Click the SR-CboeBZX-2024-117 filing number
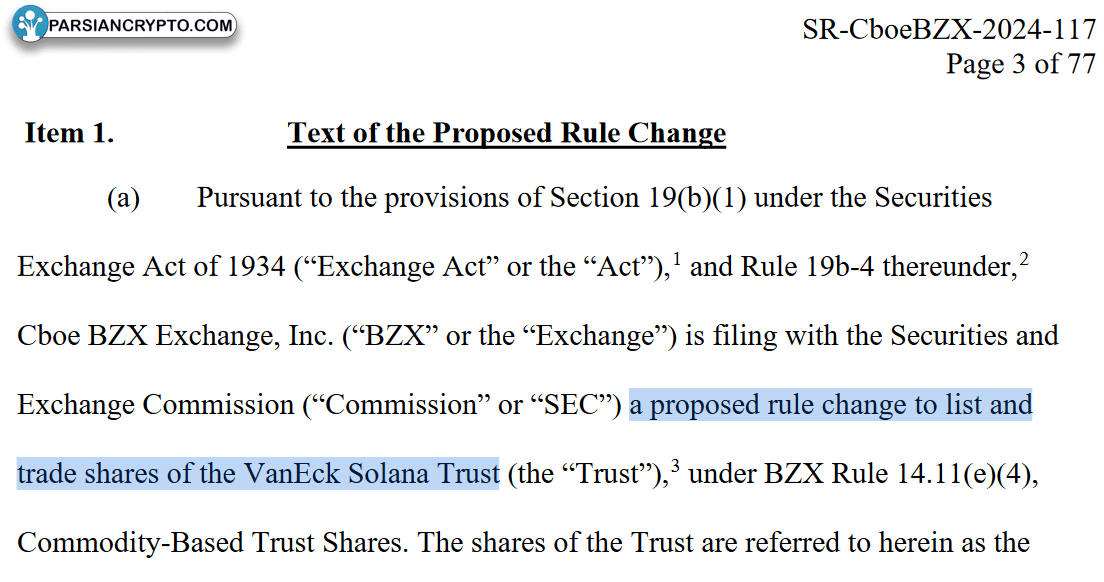1104x582 pixels. 949,30
